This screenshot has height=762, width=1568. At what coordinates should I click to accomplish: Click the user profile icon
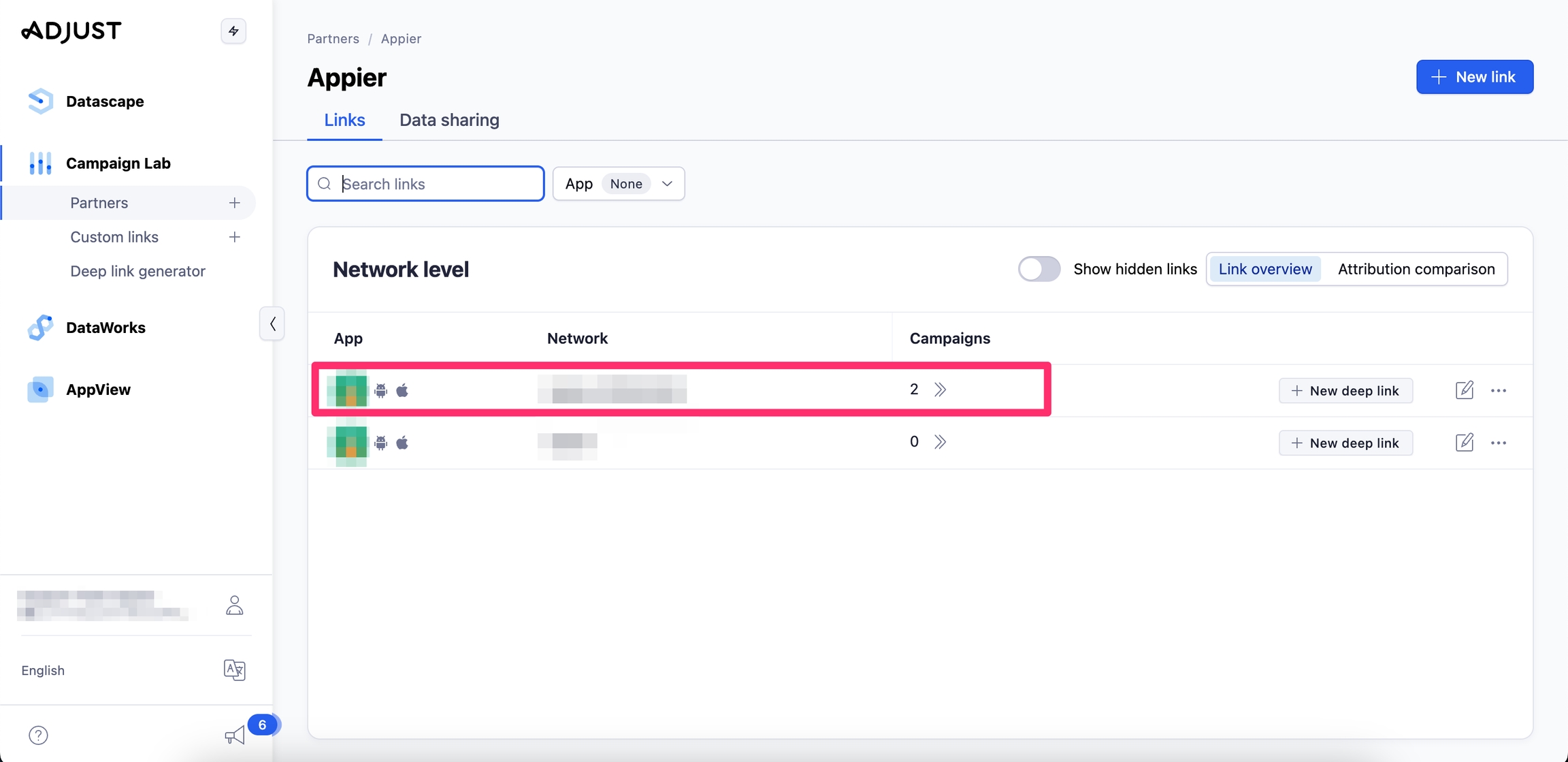point(234,605)
